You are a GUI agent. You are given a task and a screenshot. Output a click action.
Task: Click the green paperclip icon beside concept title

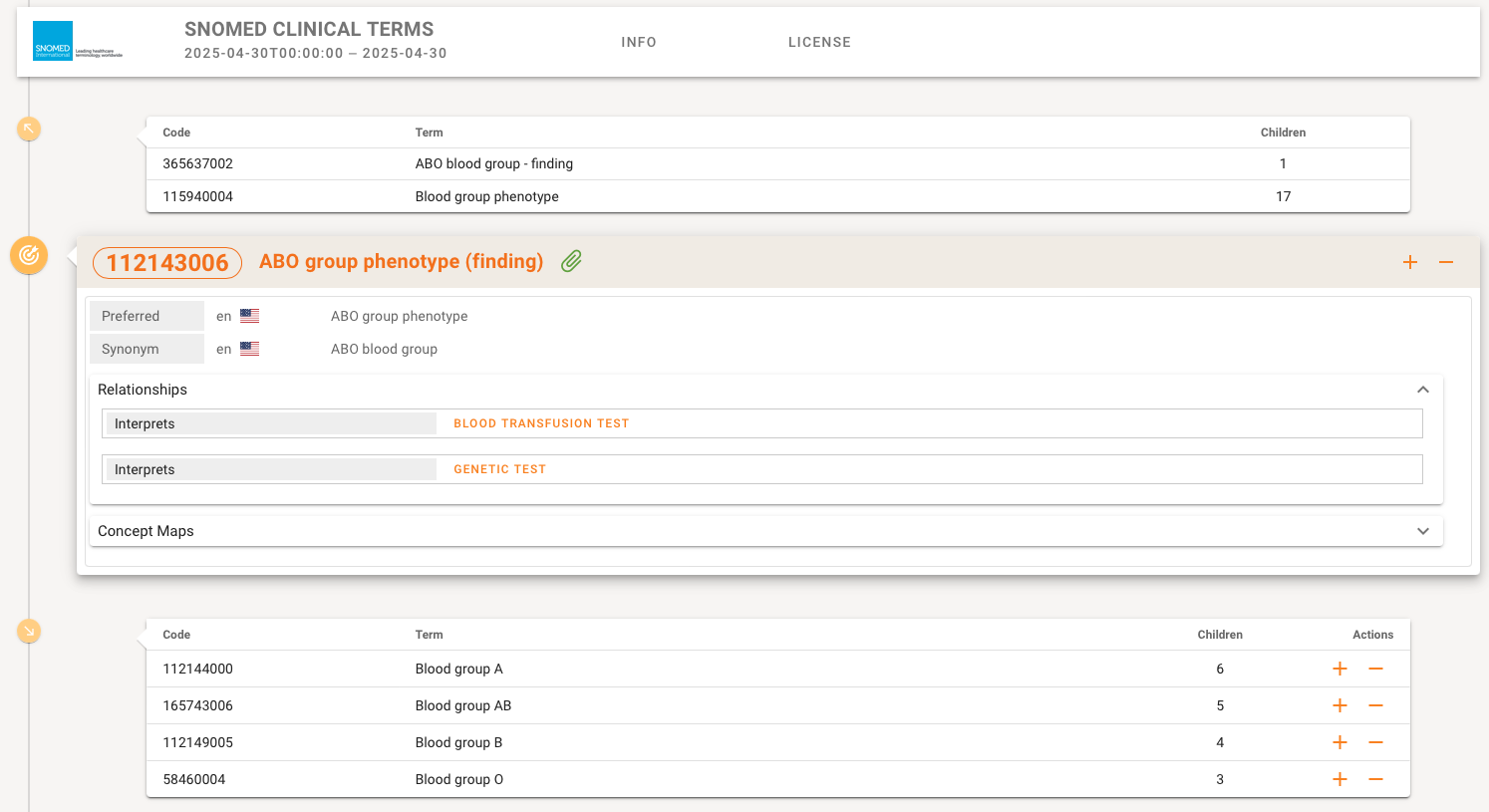(x=571, y=262)
